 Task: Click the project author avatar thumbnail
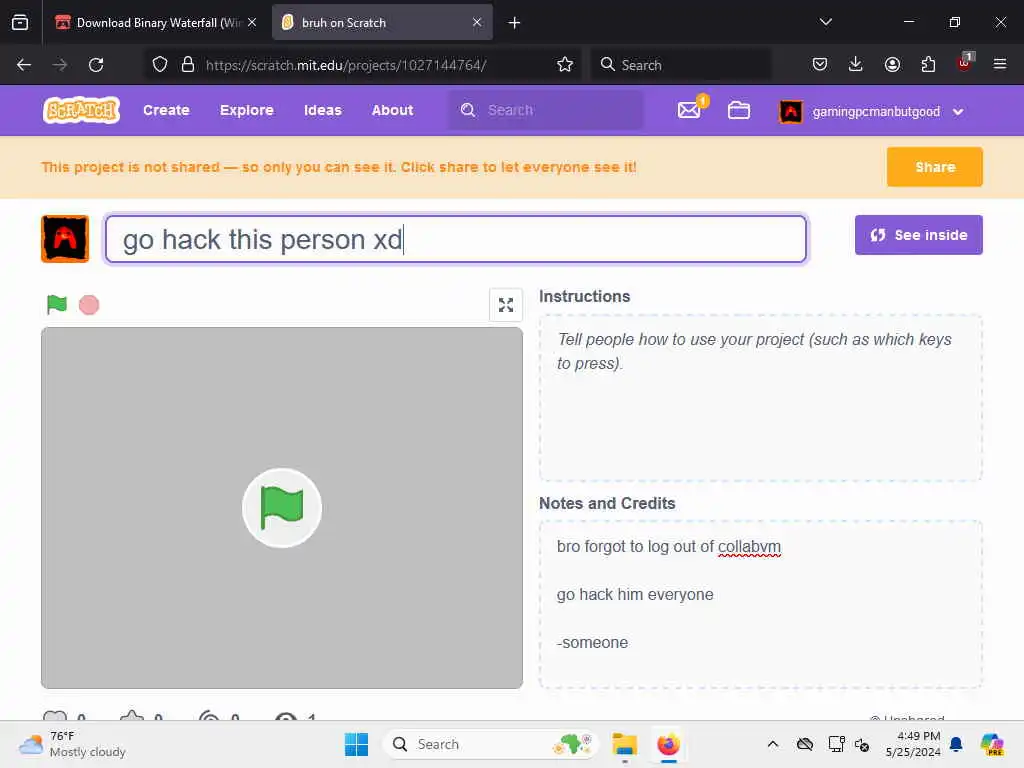tap(65, 238)
